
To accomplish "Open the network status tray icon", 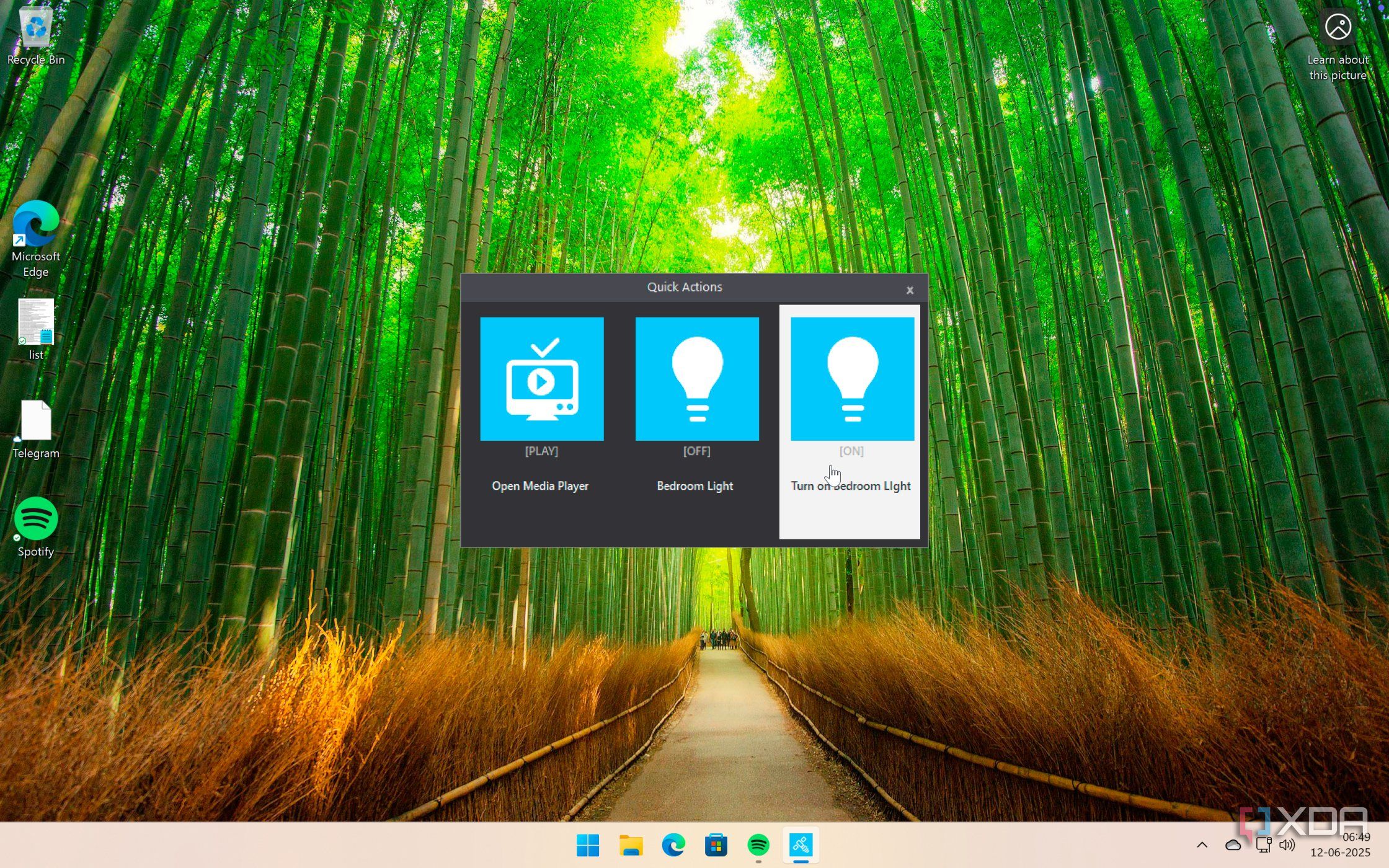I will point(1263,844).
